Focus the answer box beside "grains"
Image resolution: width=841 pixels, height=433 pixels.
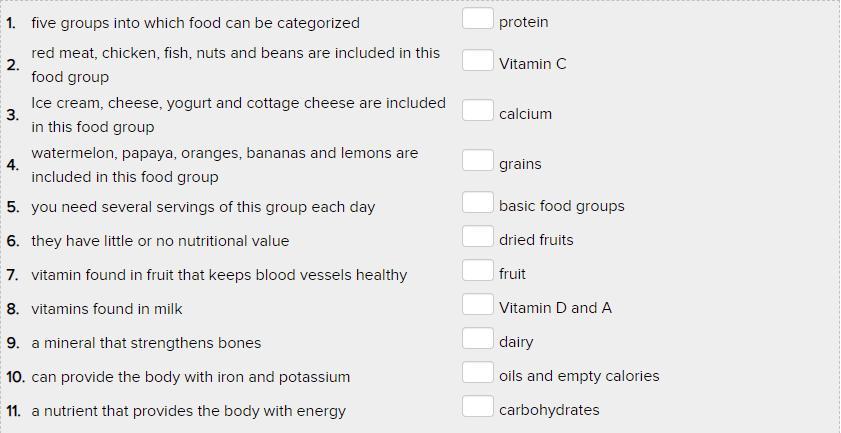(477, 161)
